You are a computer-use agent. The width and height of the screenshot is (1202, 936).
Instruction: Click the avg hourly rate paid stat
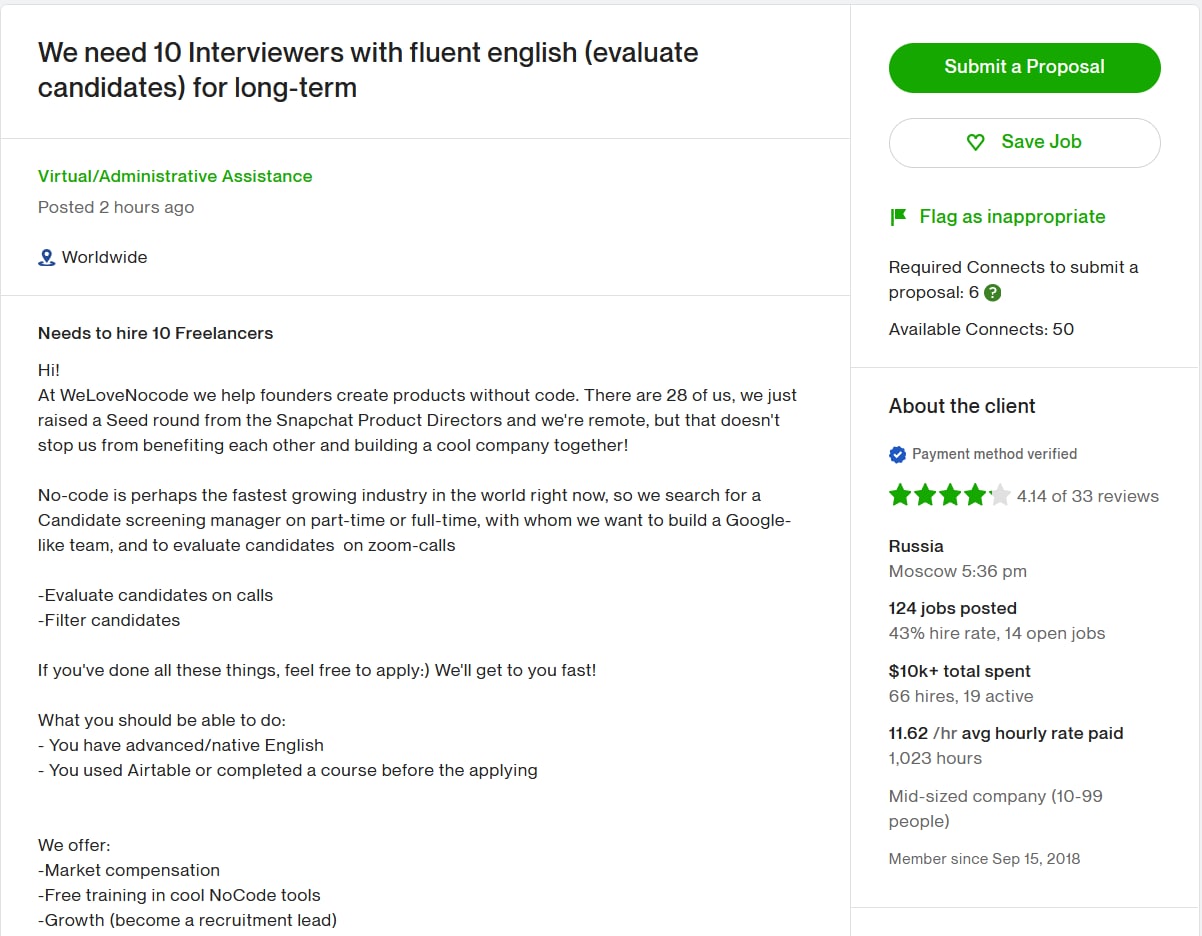[x=1005, y=733]
